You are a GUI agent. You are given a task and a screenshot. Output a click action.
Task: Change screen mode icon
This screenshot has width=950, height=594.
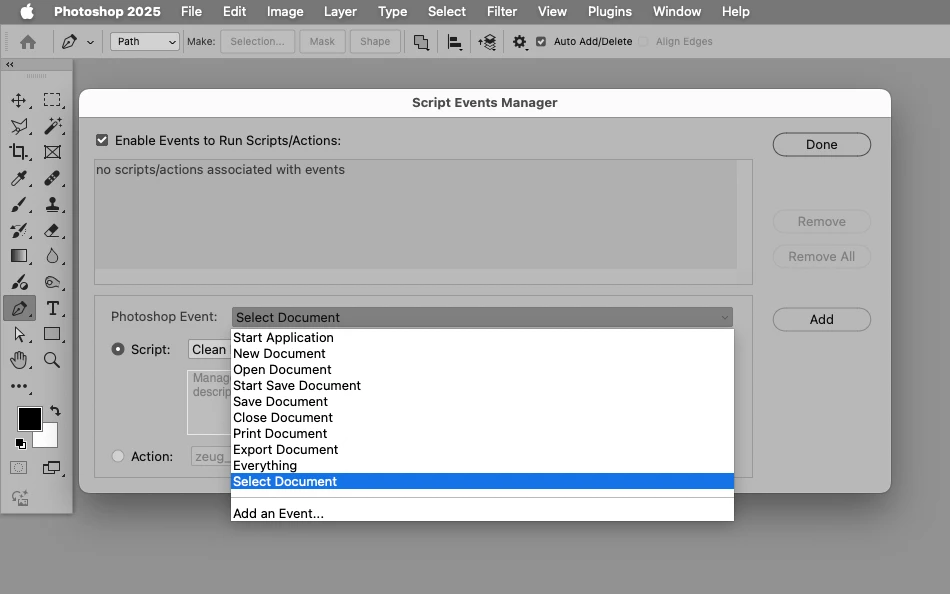(x=51, y=468)
